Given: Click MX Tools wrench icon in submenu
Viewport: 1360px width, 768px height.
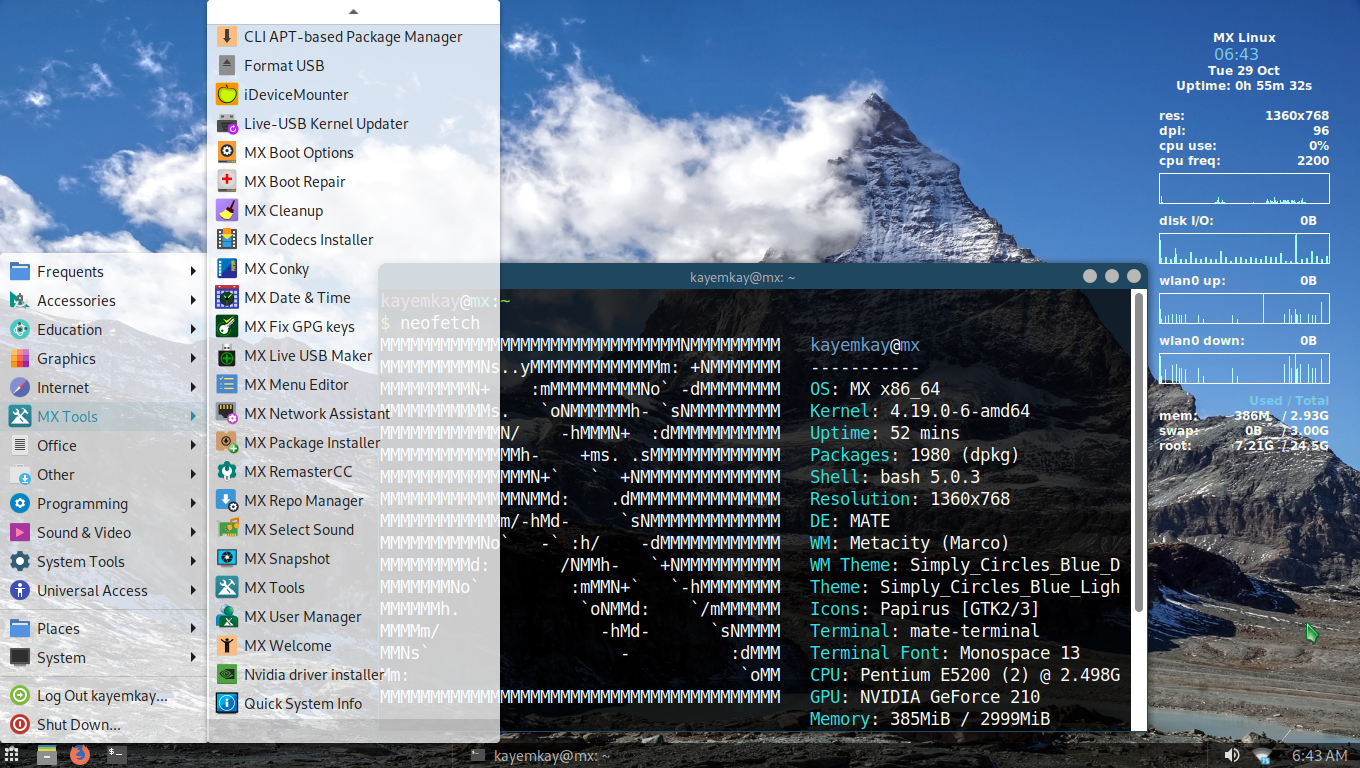Looking at the screenshot, I should coord(227,588).
